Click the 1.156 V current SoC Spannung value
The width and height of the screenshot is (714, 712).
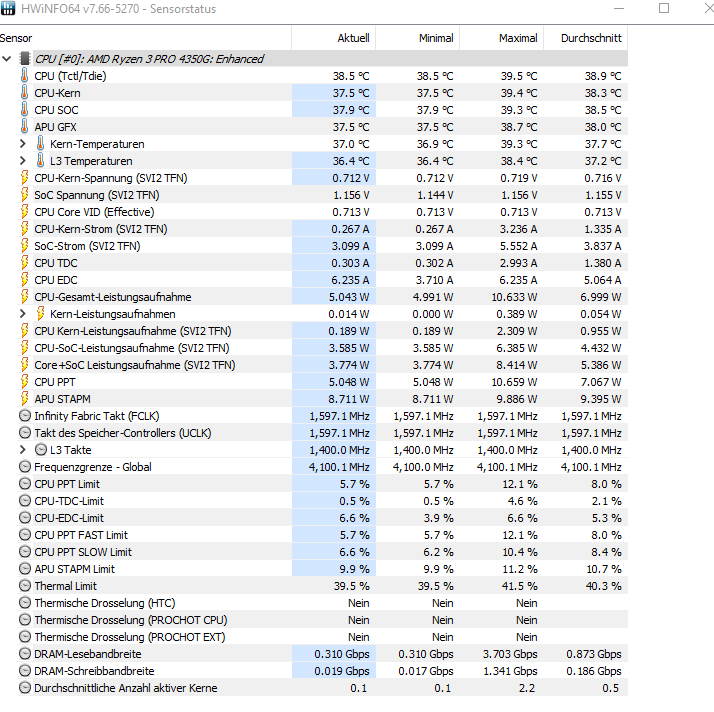(351, 195)
